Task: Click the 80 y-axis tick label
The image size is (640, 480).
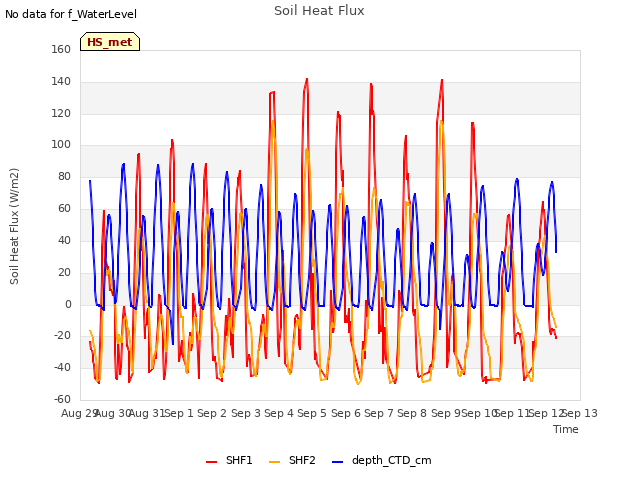Action: [x=64, y=177]
